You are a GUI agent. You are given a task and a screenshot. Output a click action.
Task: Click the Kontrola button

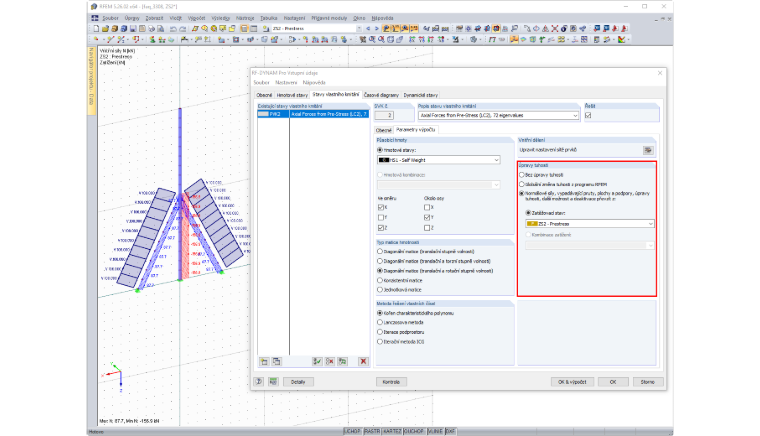[391, 382]
